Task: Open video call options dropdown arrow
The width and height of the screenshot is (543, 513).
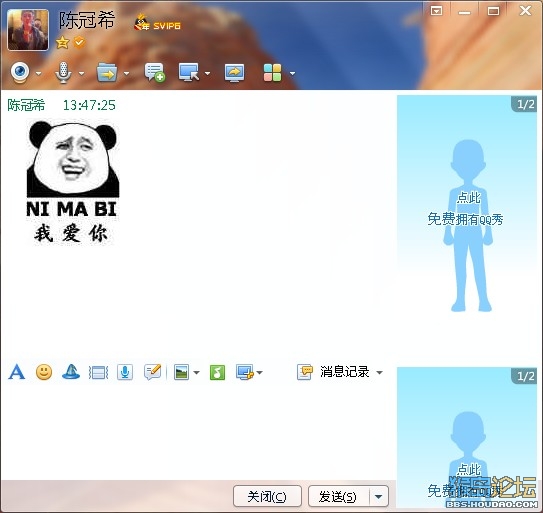Action: coord(38,73)
